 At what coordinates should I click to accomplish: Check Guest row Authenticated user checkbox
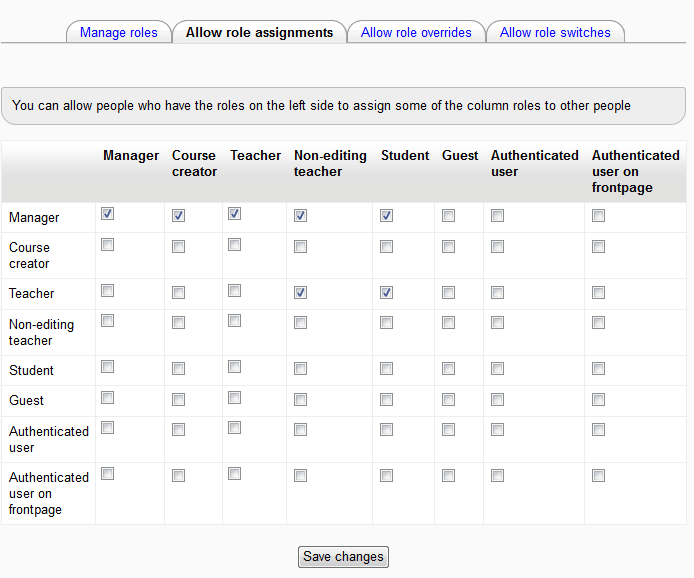click(498, 399)
